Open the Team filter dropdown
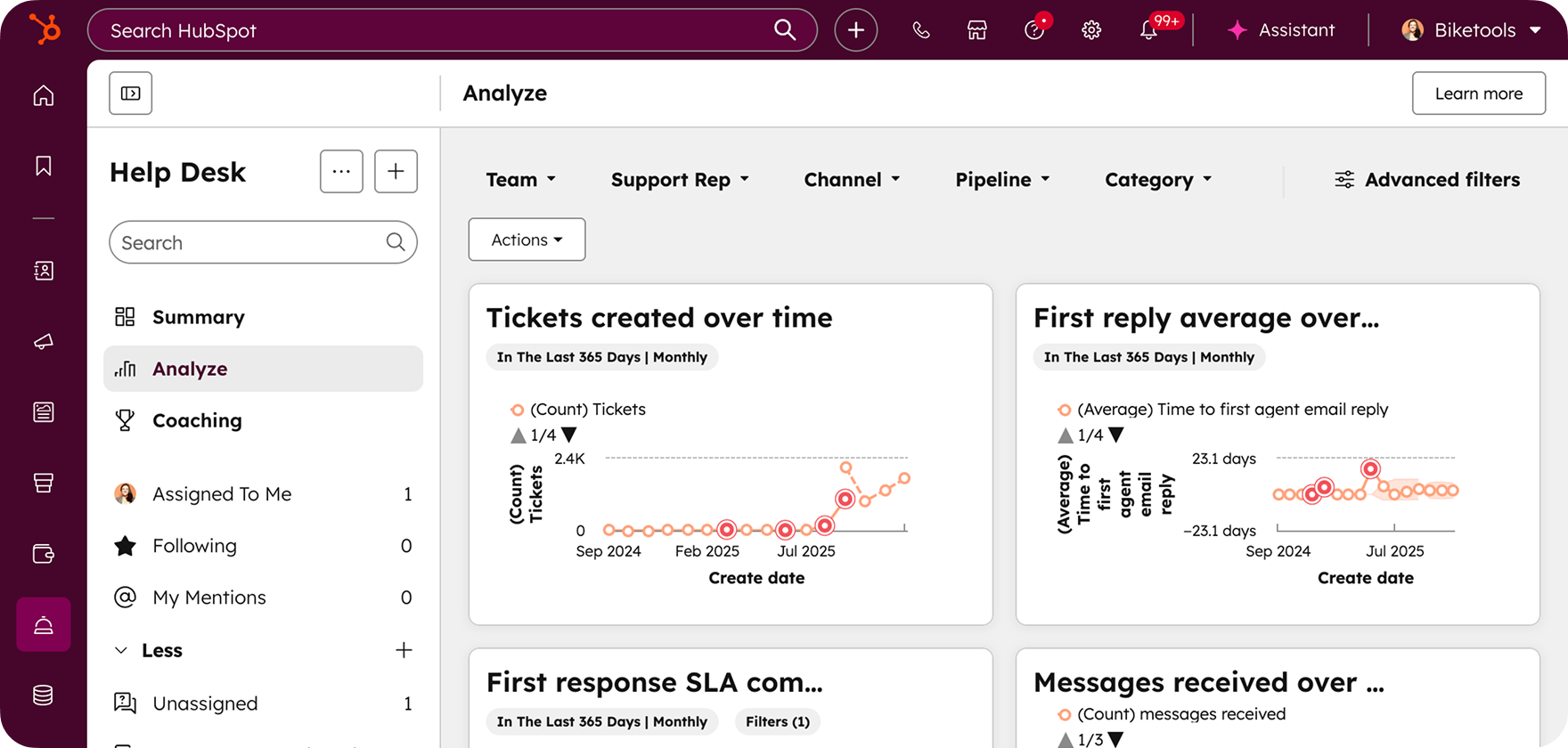This screenshot has width=1568, height=748. (x=521, y=180)
